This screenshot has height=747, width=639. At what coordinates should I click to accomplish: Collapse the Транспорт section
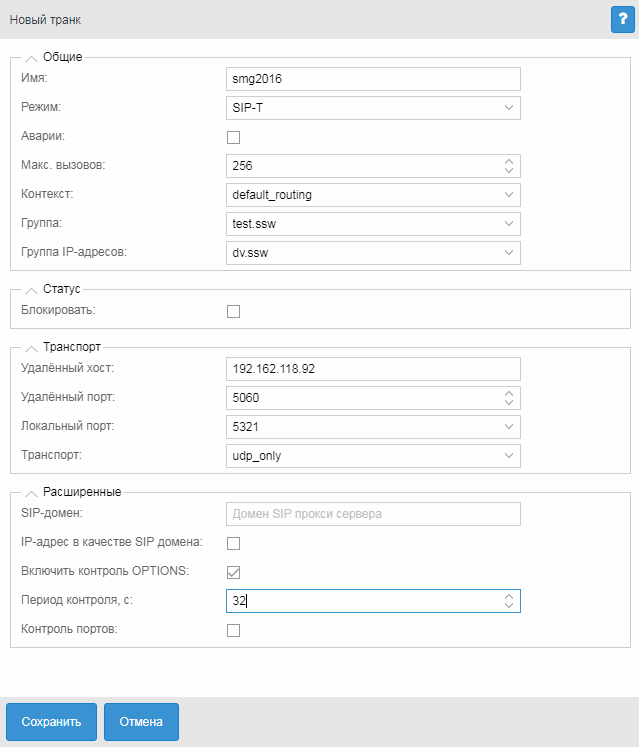point(31,348)
